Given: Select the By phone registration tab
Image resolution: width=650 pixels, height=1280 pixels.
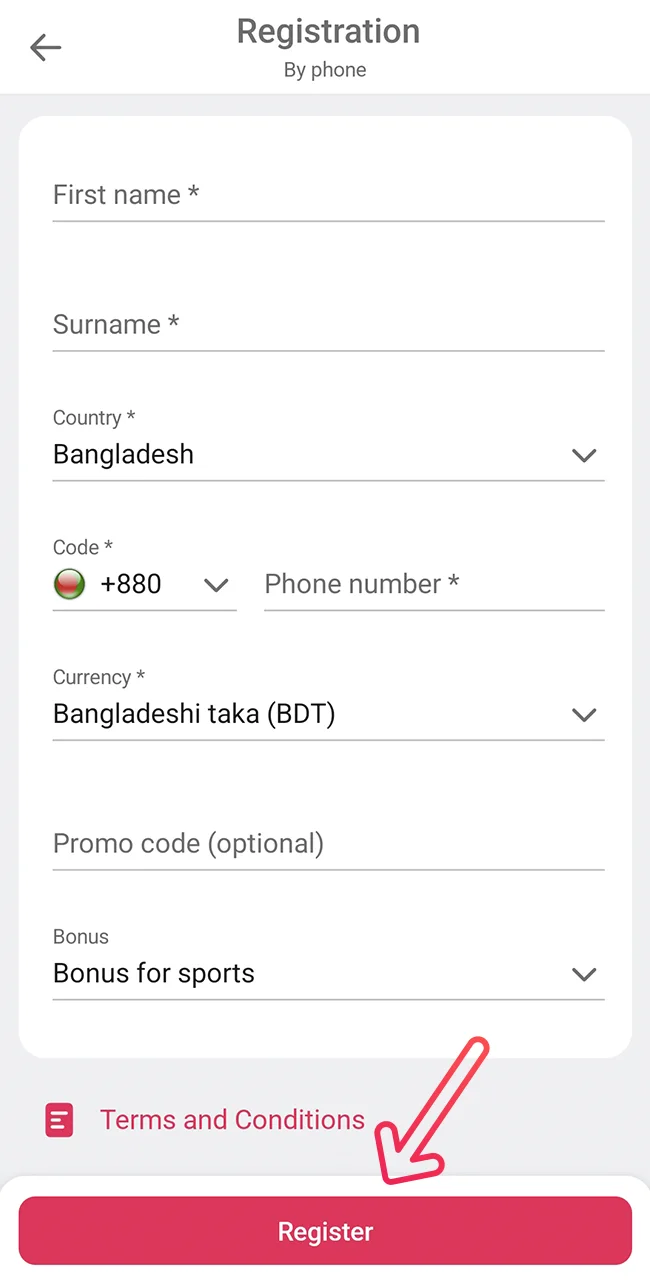Looking at the screenshot, I should [x=325, y=70].
